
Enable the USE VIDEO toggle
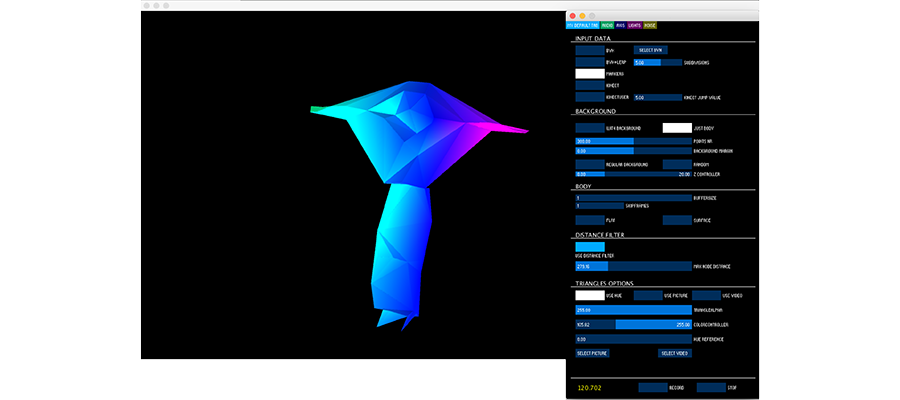coord(707,296)
